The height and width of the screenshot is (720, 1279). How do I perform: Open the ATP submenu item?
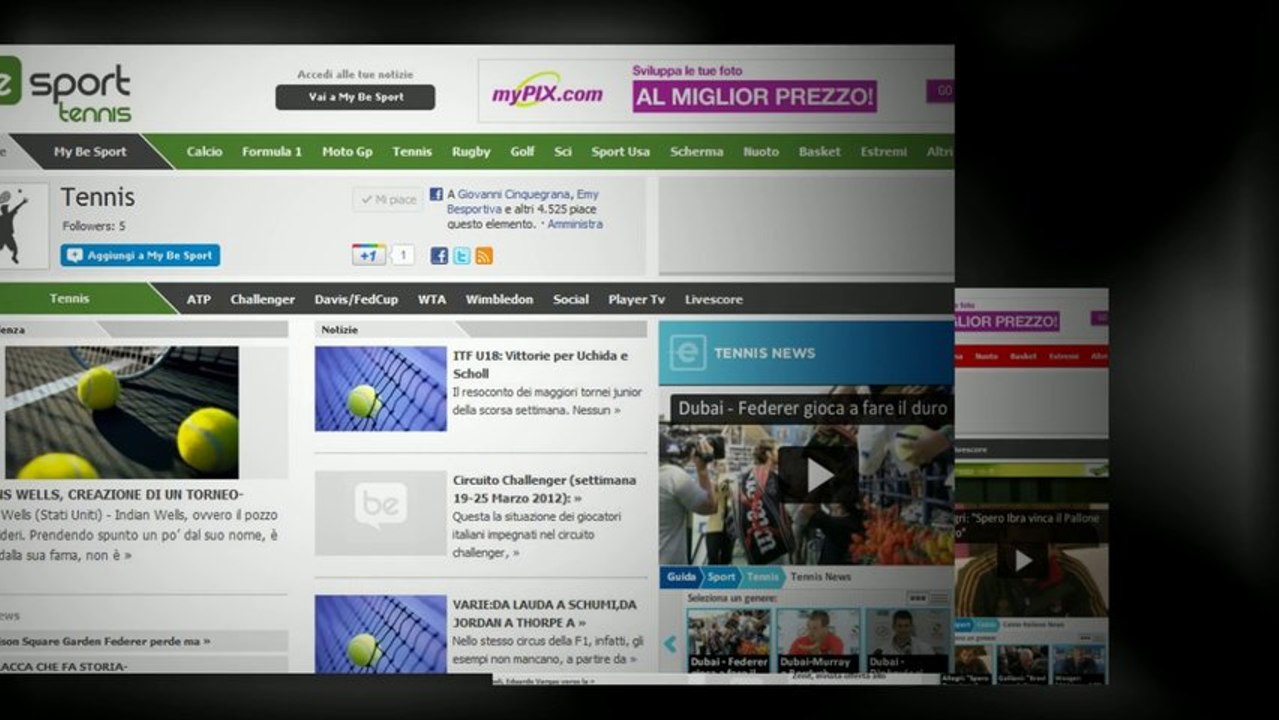pos(198,299)
